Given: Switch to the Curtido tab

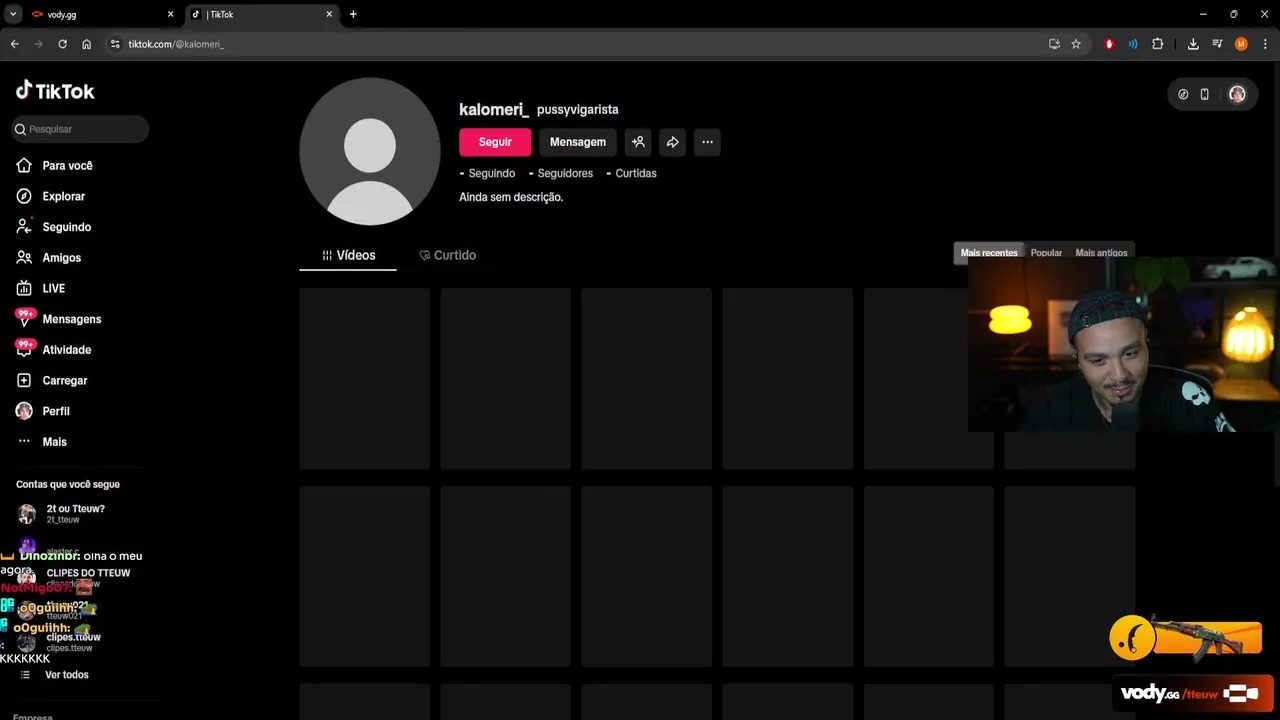Looking at the screenshot, I should pos(447,255).
